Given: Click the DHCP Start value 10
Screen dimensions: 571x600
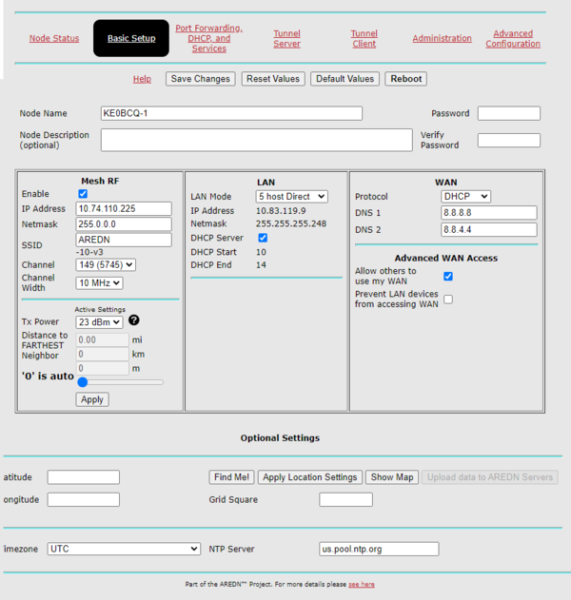Looking at the screenshot, I should 261,252.
